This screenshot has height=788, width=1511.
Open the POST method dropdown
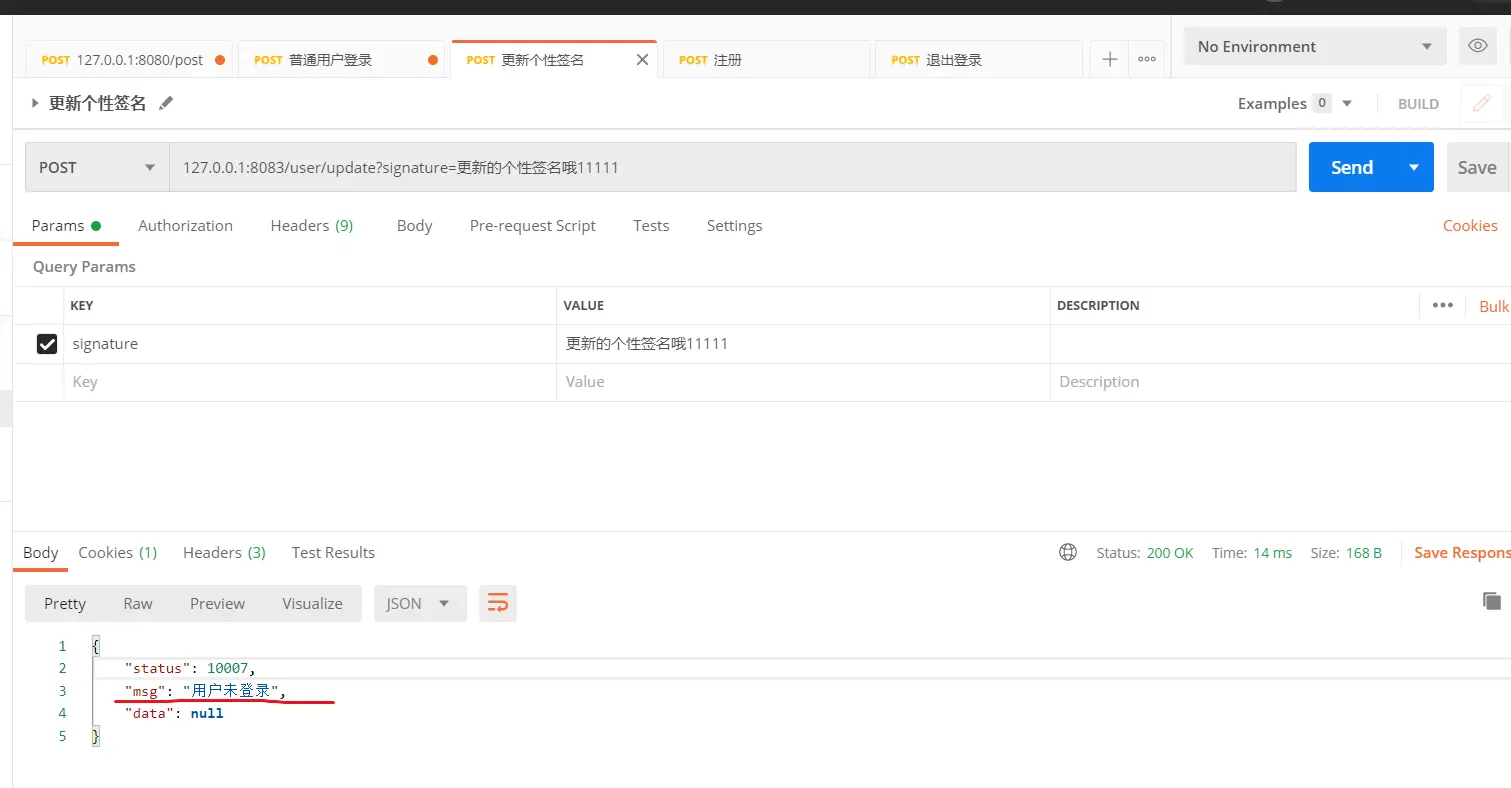[x=97, y=168]
